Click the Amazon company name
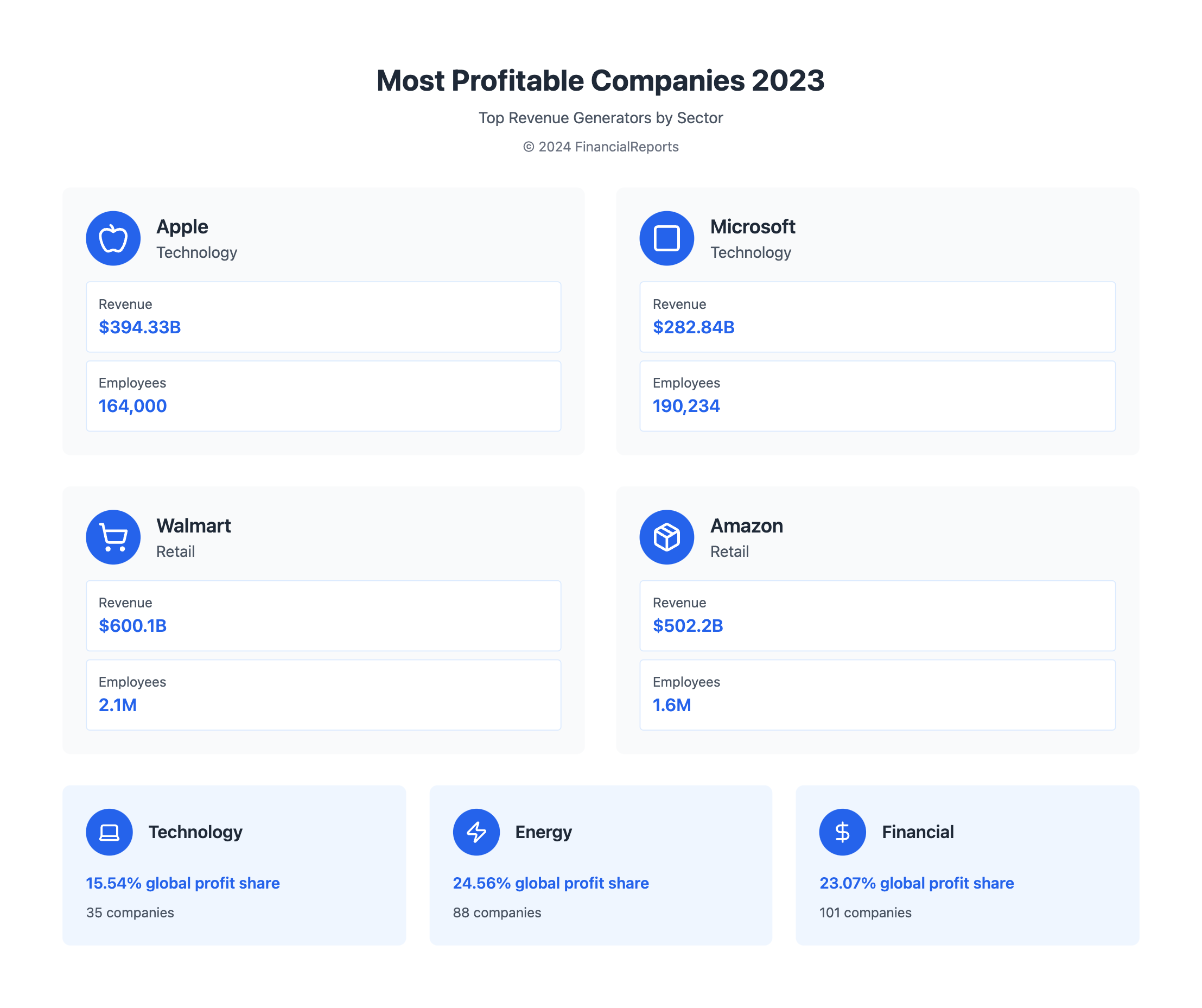The height and width of the screenshot is (1008, 1202). pyautogui.click(x=746, y=525)
